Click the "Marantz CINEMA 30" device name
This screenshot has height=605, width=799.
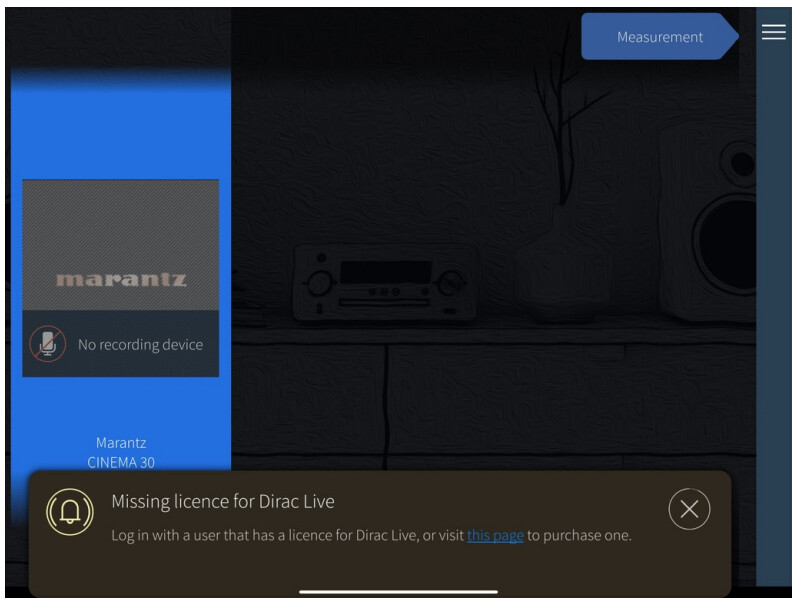[121, 453]
